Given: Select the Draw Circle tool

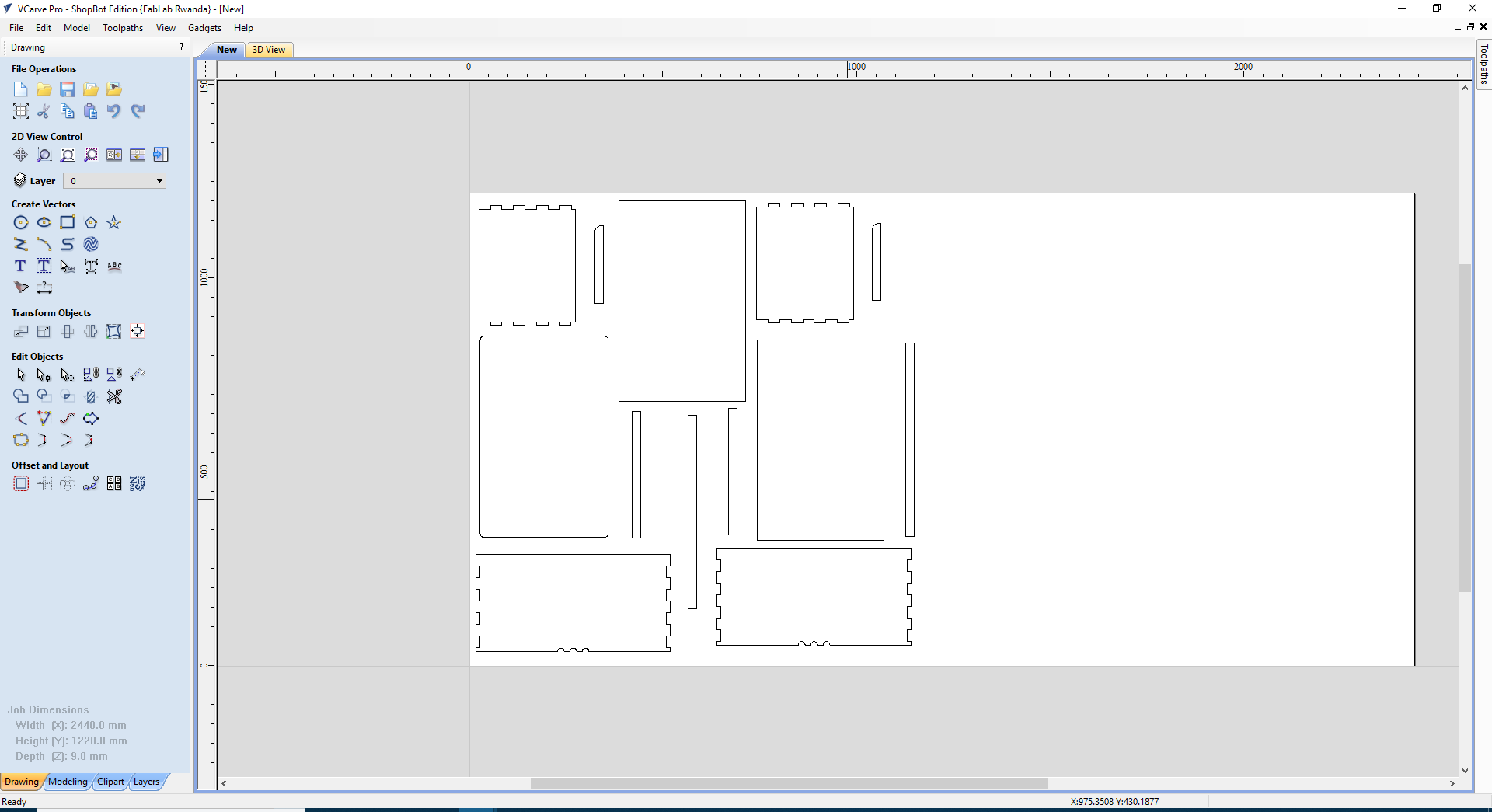Looking at the screenshot, I should coord(21,223).
